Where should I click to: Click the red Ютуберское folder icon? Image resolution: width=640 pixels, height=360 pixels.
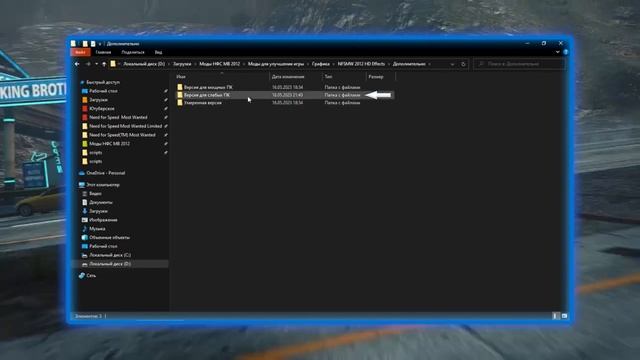(85, 109)
